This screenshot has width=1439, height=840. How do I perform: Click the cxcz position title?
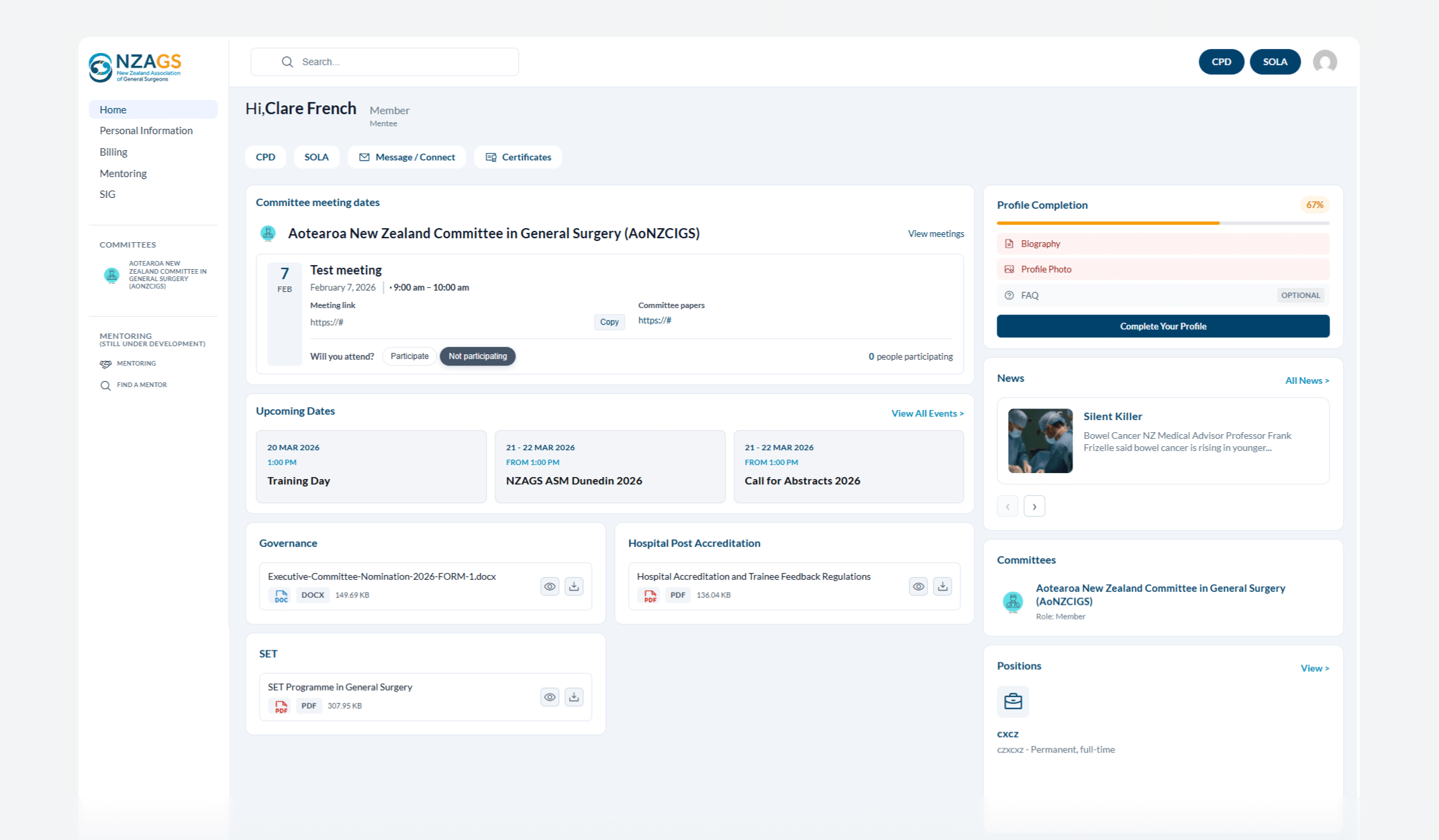pyautogui.click(x=1007, y=734)
